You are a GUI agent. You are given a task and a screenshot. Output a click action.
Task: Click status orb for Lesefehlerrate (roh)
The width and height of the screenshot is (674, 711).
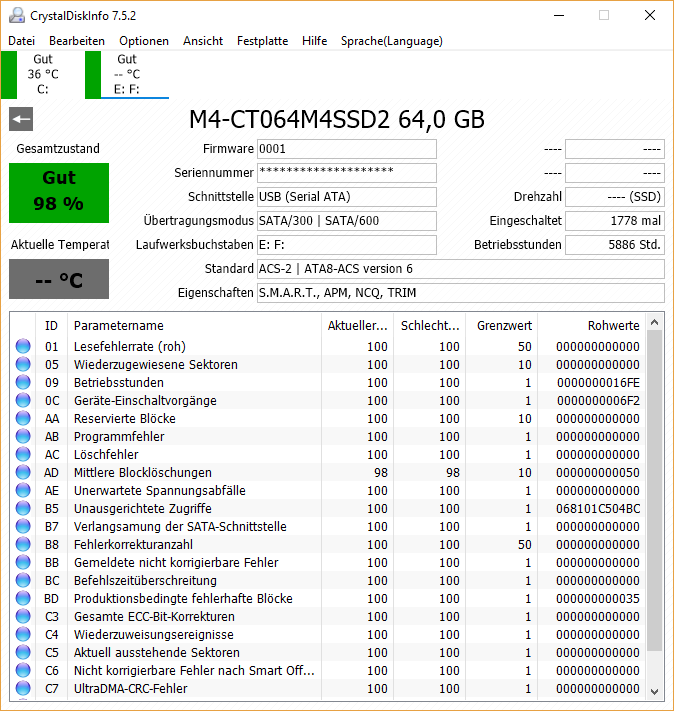point(23,346)
